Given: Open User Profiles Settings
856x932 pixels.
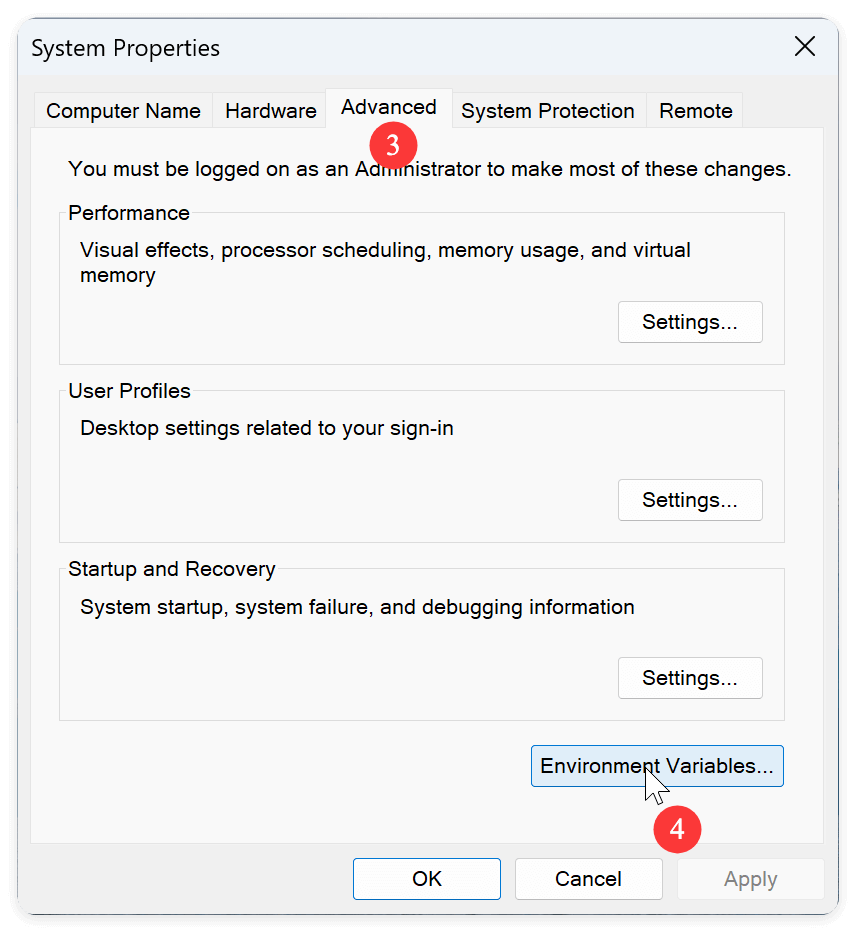Looking at the screenshot, I should tap(690, 500).
